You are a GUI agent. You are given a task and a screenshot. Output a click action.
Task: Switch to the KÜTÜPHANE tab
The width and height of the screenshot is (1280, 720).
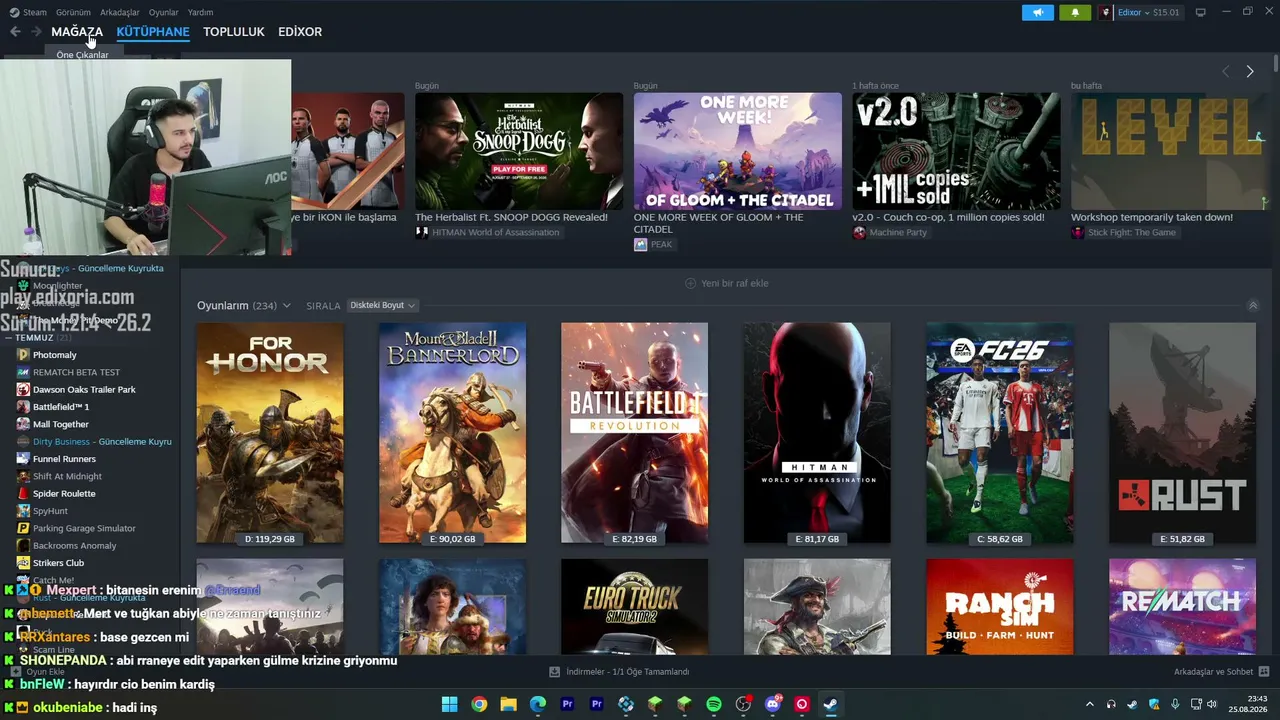click(153, 32)
